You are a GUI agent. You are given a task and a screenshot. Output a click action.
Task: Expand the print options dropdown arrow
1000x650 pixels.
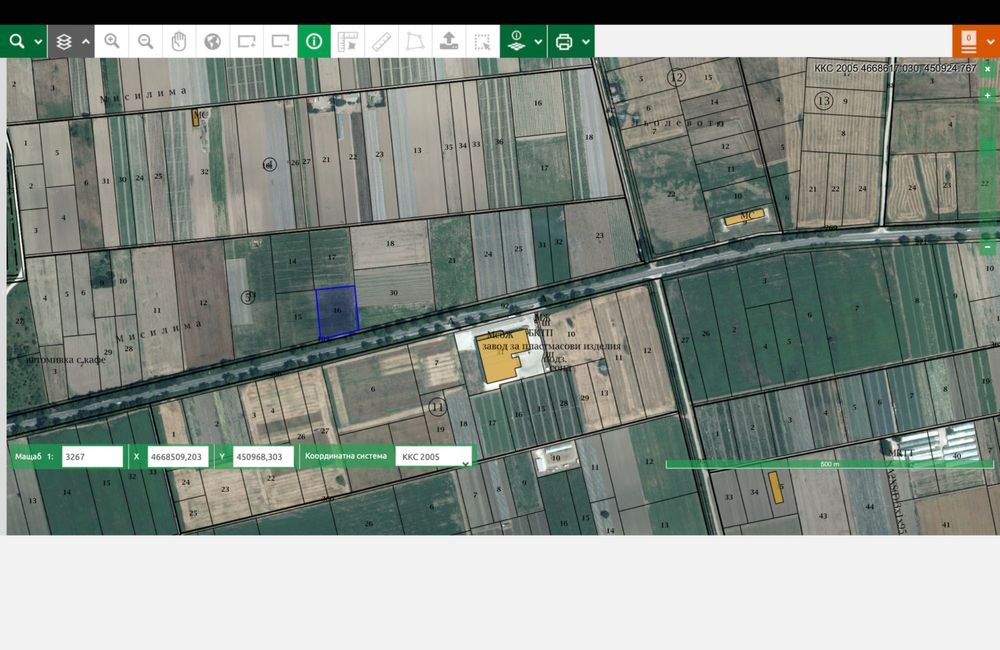point(585,41)
